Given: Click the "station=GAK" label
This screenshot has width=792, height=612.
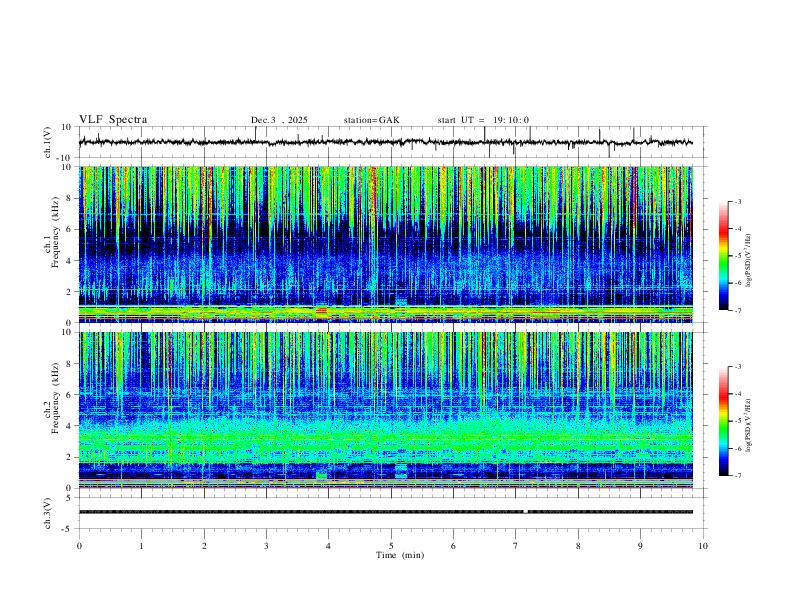Looking at the screenshot, I should 371,120.
